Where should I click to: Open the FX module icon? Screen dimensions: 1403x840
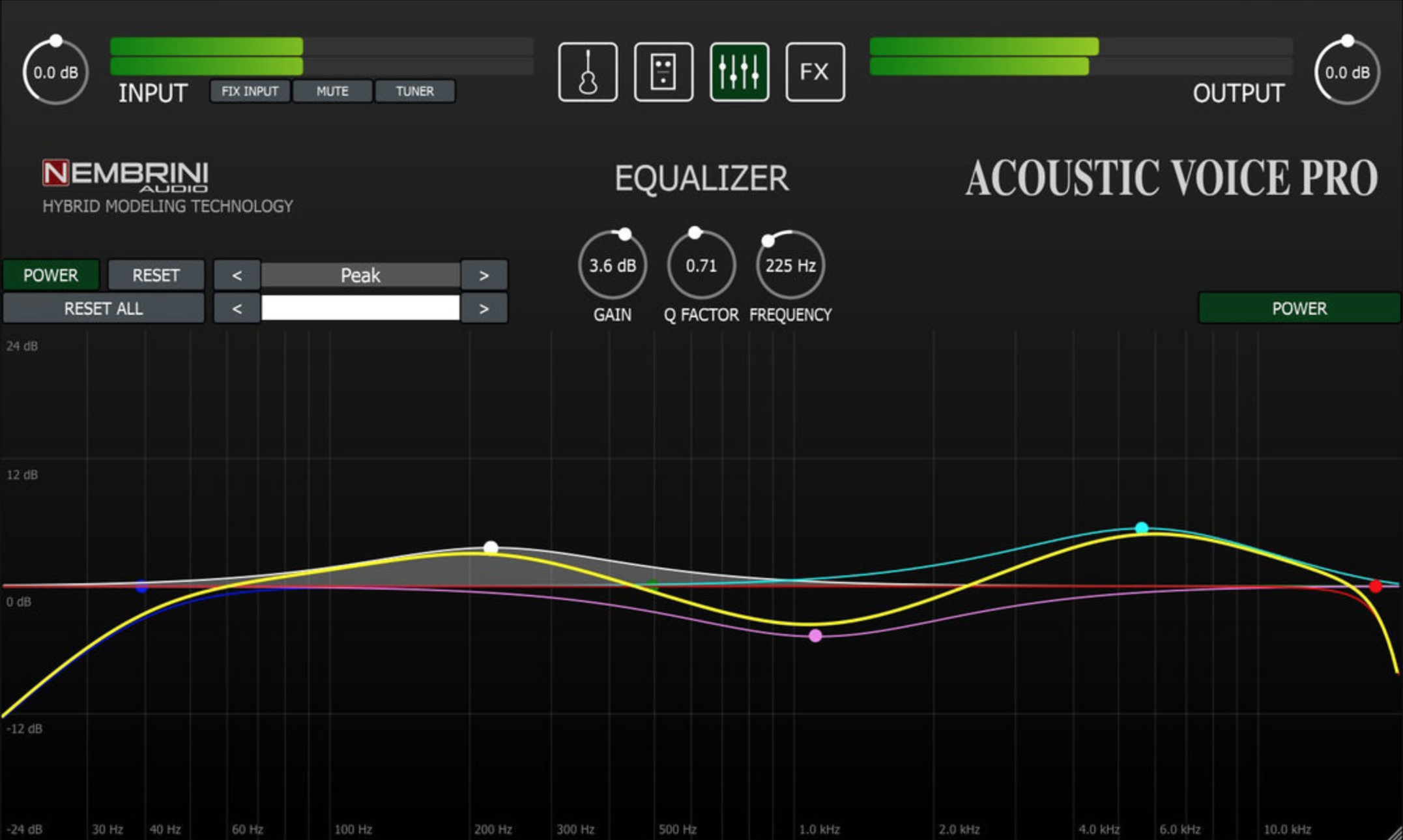pyautogui.click(x=815, y=72)
